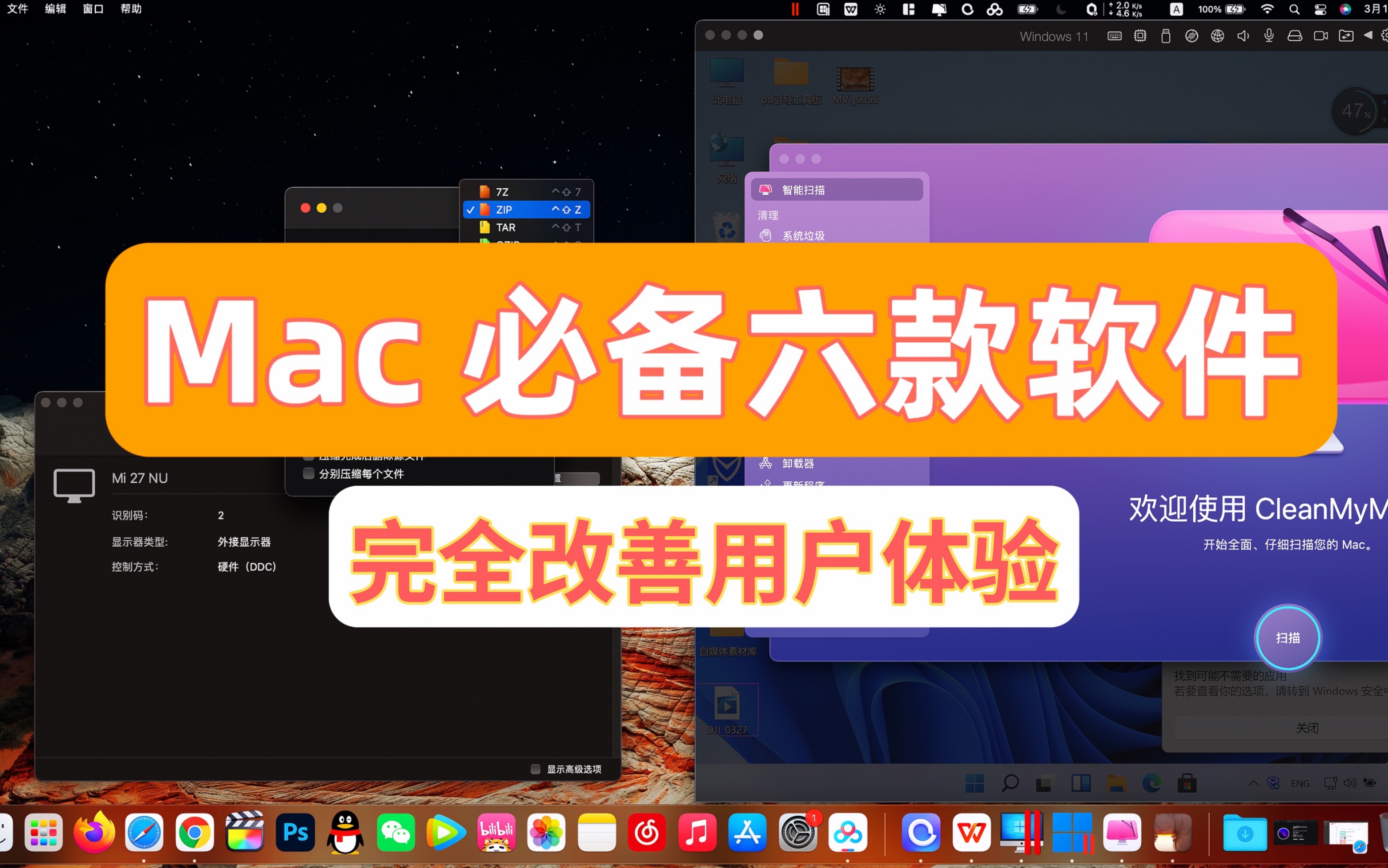Click the 100% battery indicator

click(x=1221, y=9)
